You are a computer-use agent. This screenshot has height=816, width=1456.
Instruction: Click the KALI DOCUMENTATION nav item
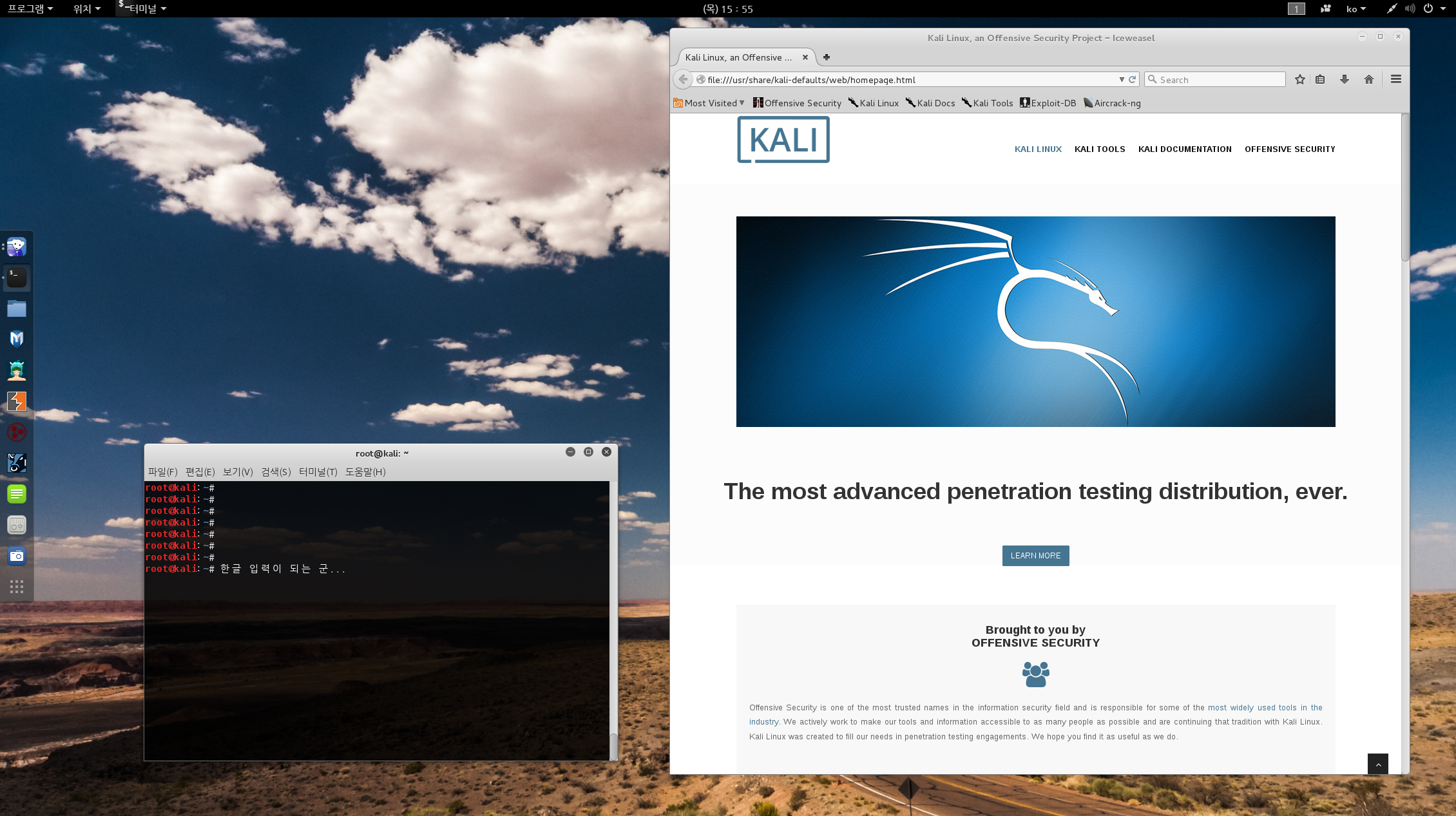[1185, 148]
